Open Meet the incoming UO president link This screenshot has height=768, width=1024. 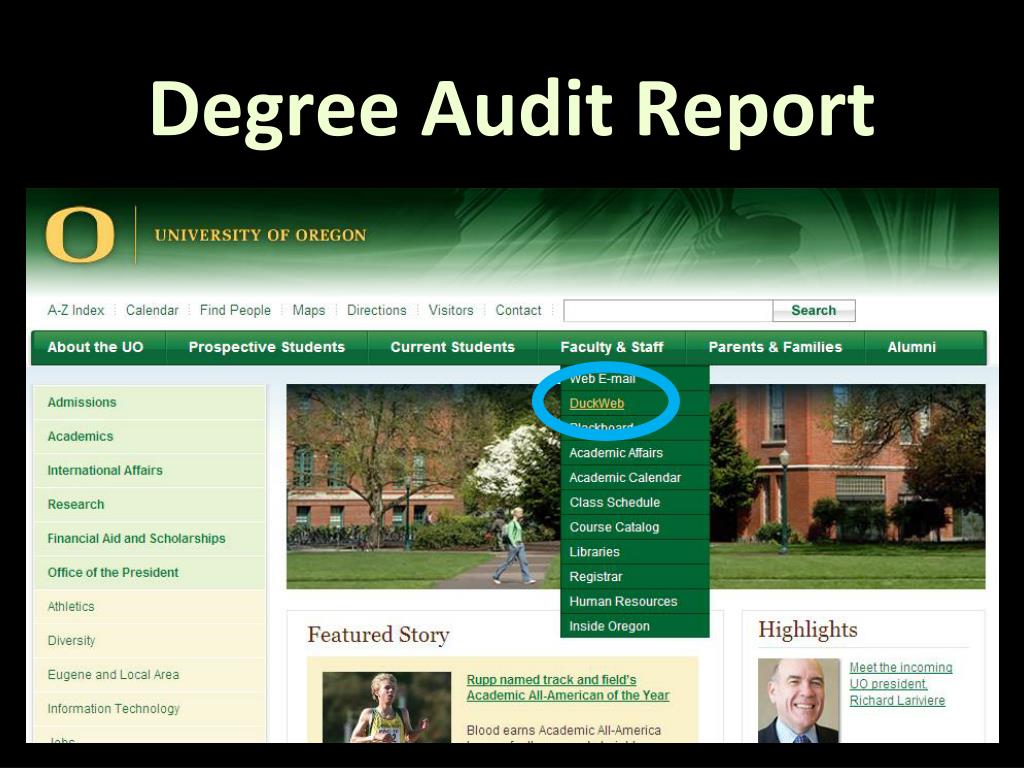(x=901, y=684)
